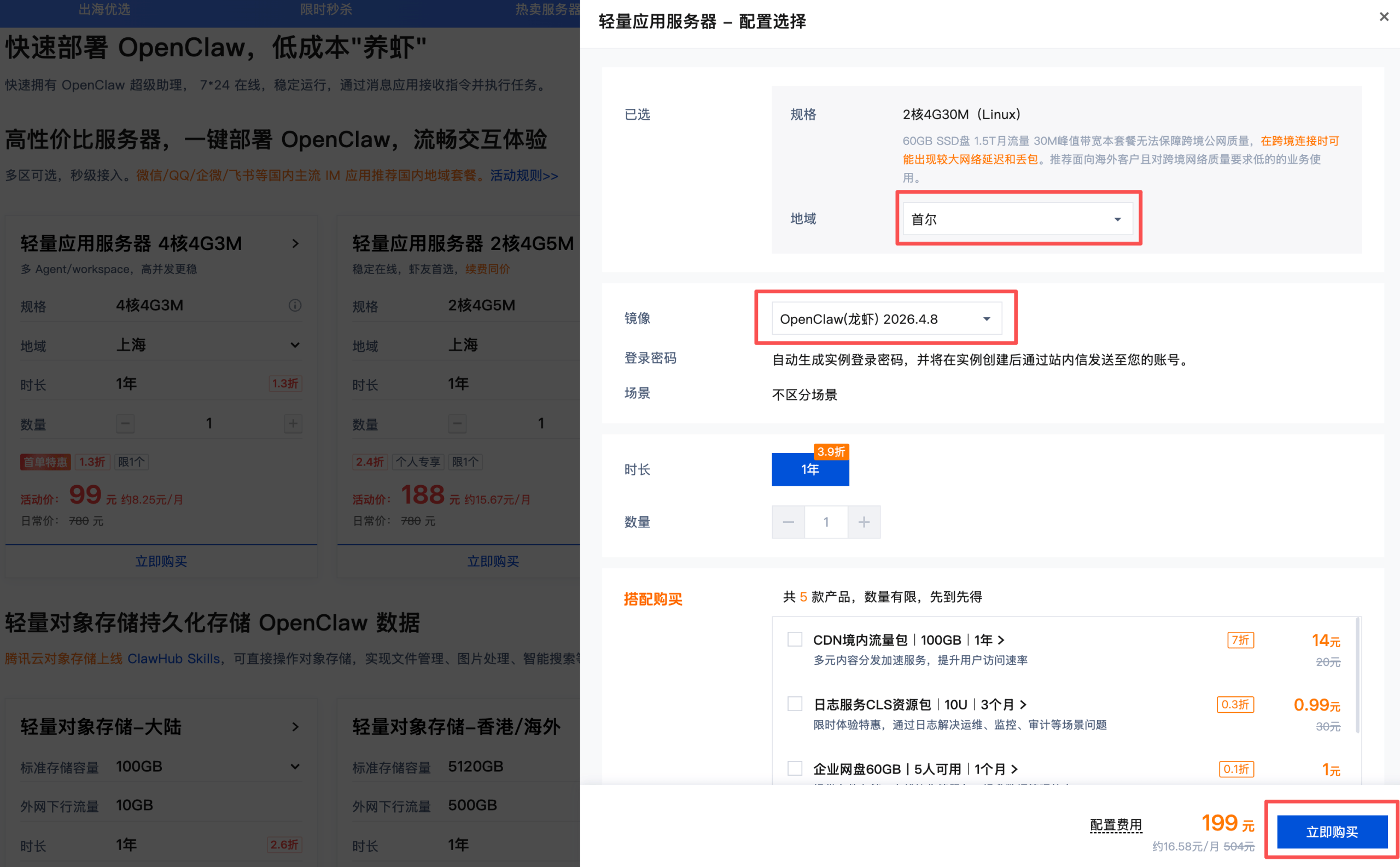Image resolution: width=1400 pixels, height=867 pixels.
Task: Check the 日志服务CLS资源包 checkbox
Action: tap(795, 703)
